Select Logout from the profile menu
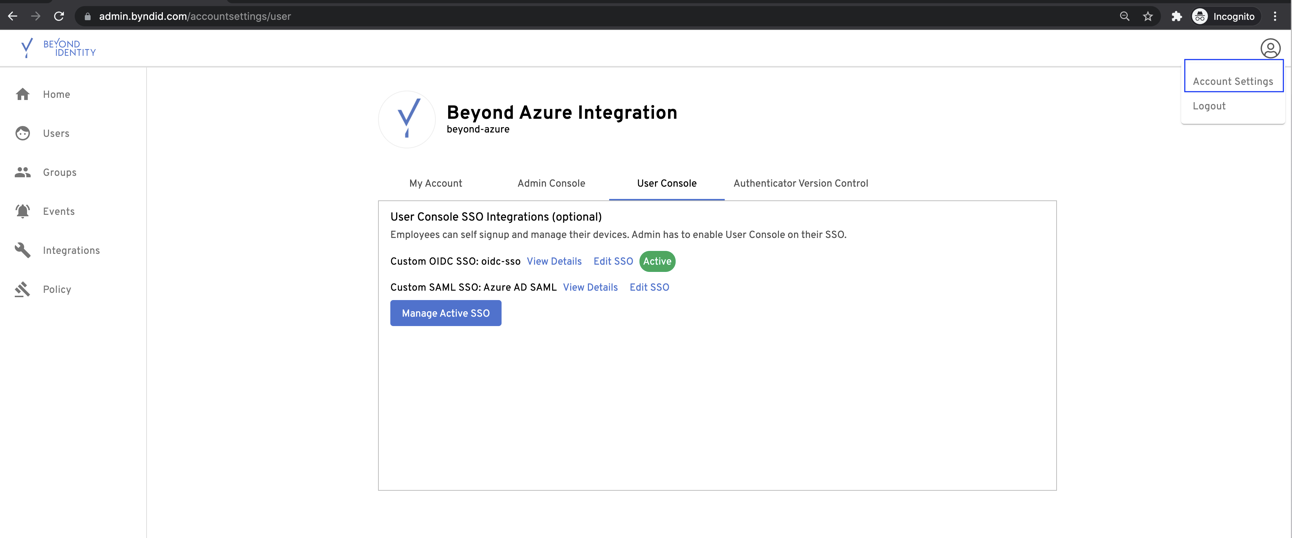This screenshot has height=538, width=1292. click(x=1209, y=106)
